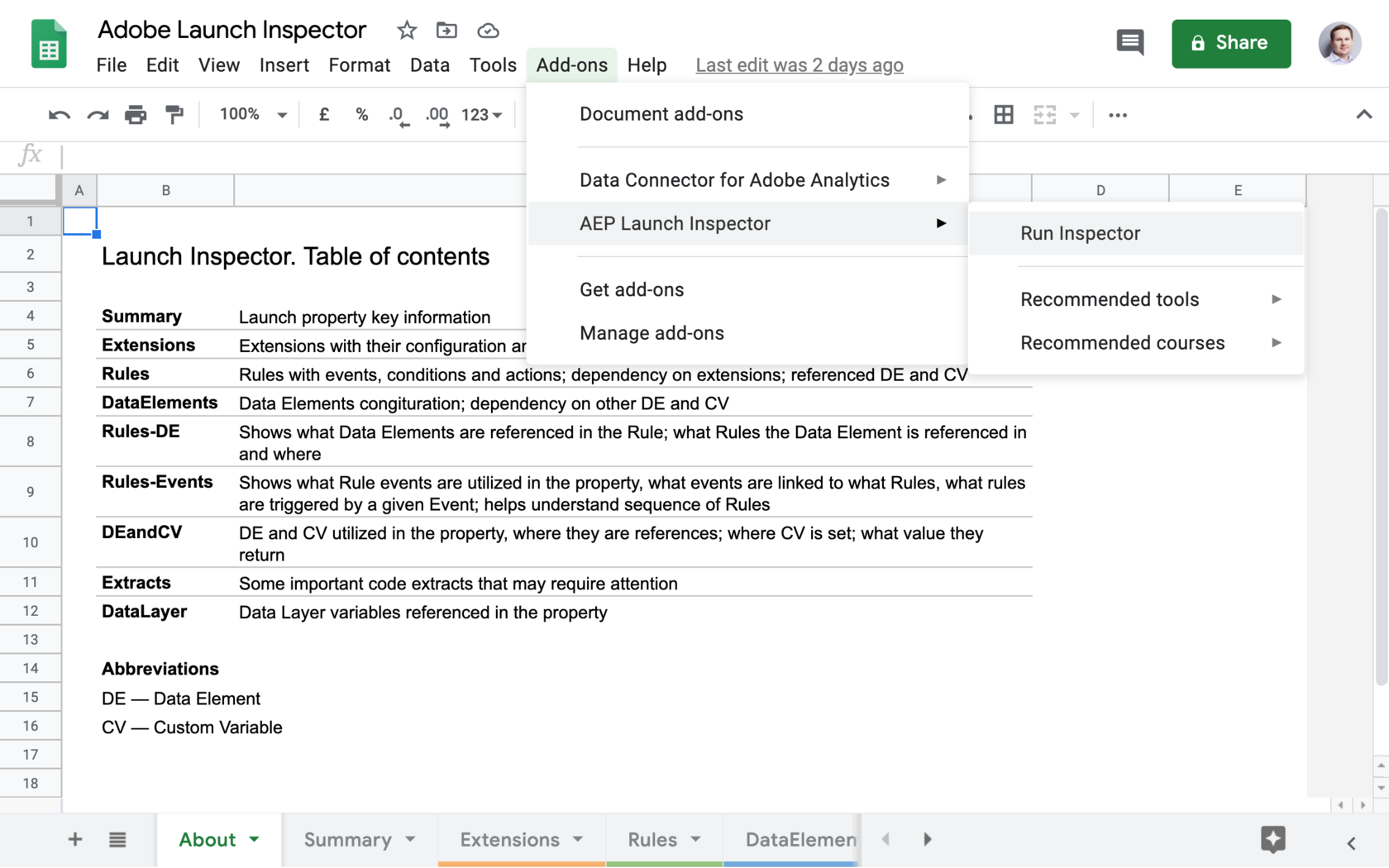1389x868 pixels.
Task: Star the Adobe Launch Inspector document
Action: click(x=406, y=30)
